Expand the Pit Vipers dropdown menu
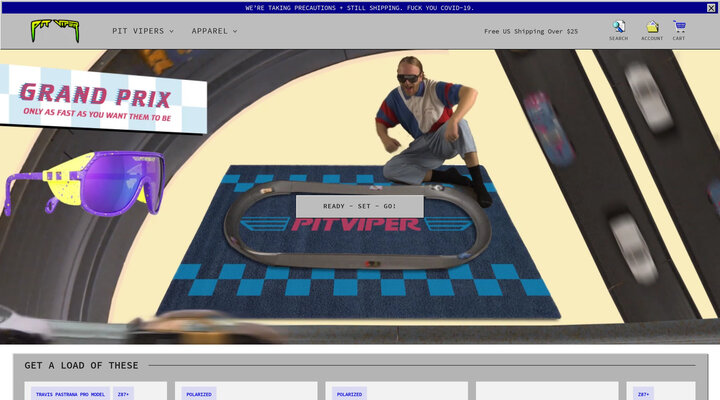Viewport: 720px width, 400px height. click(x=142, y=31)
